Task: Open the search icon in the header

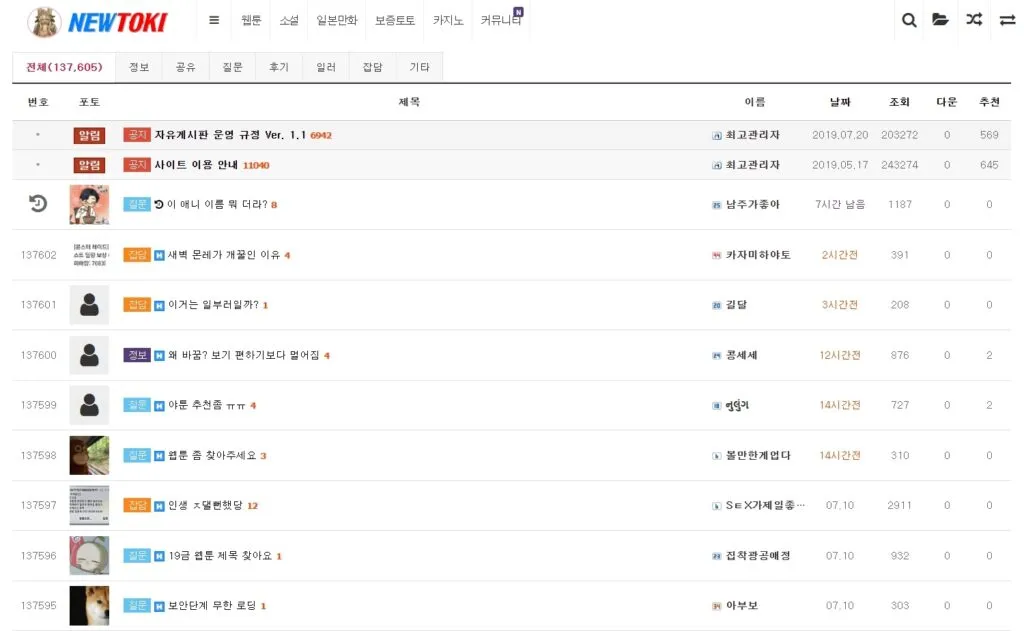Action: point(908,20)
